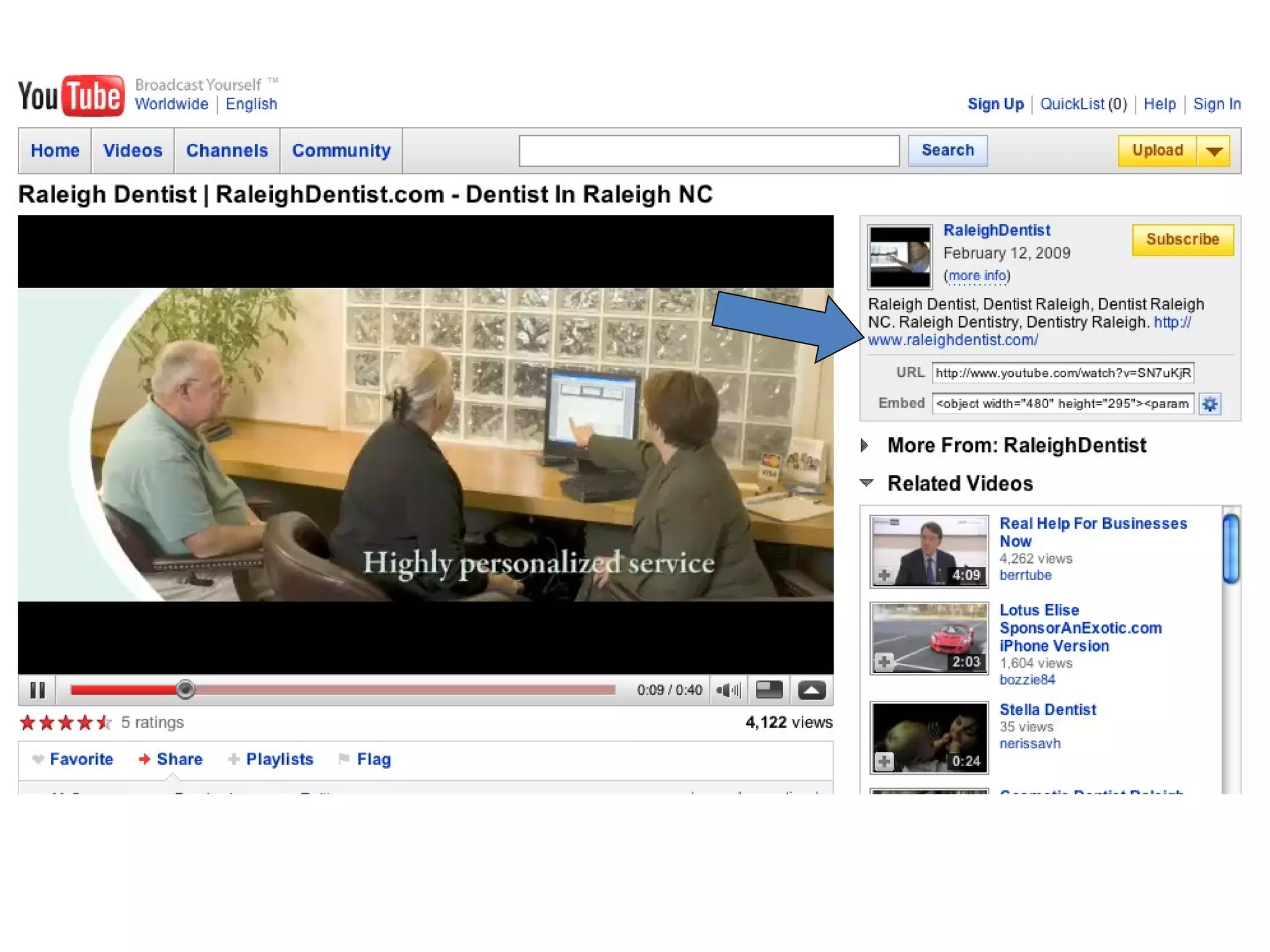Open the Upload dropdown arrow

pos(1214,151)
